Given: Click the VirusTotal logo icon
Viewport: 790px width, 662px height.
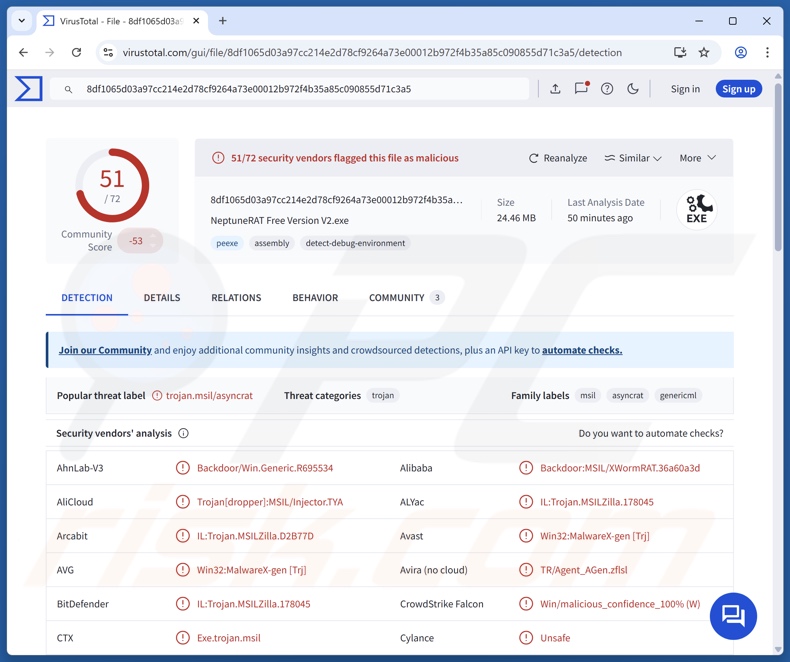Looking at the screenshot, I should click(x=28, y=89).
